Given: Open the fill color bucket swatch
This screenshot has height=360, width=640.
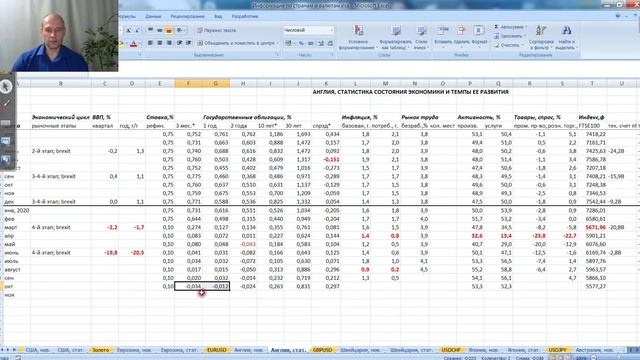Looking at the screenshot, I should 121,44.
